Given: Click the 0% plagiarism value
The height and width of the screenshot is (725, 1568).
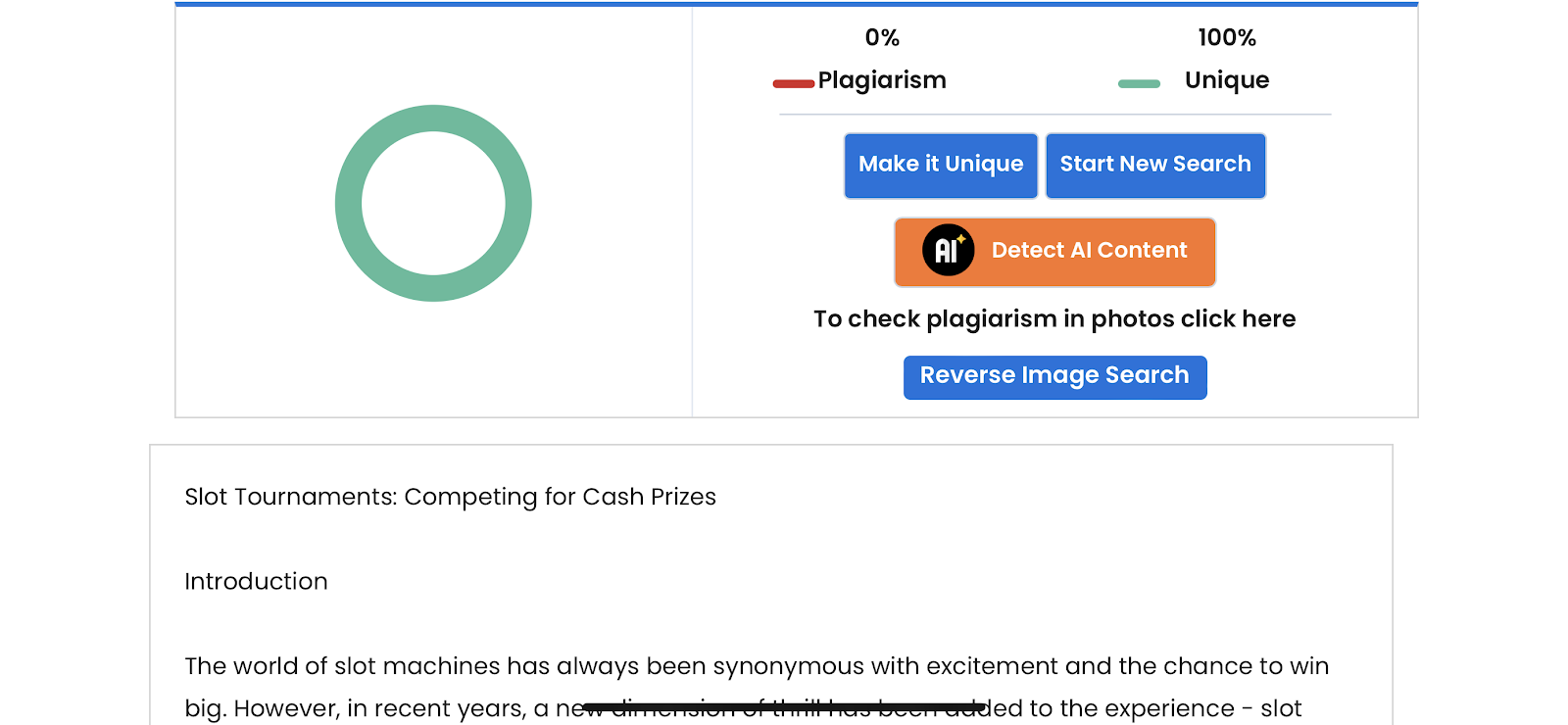Looking at the screenshot, I should [x=881, y=38].
